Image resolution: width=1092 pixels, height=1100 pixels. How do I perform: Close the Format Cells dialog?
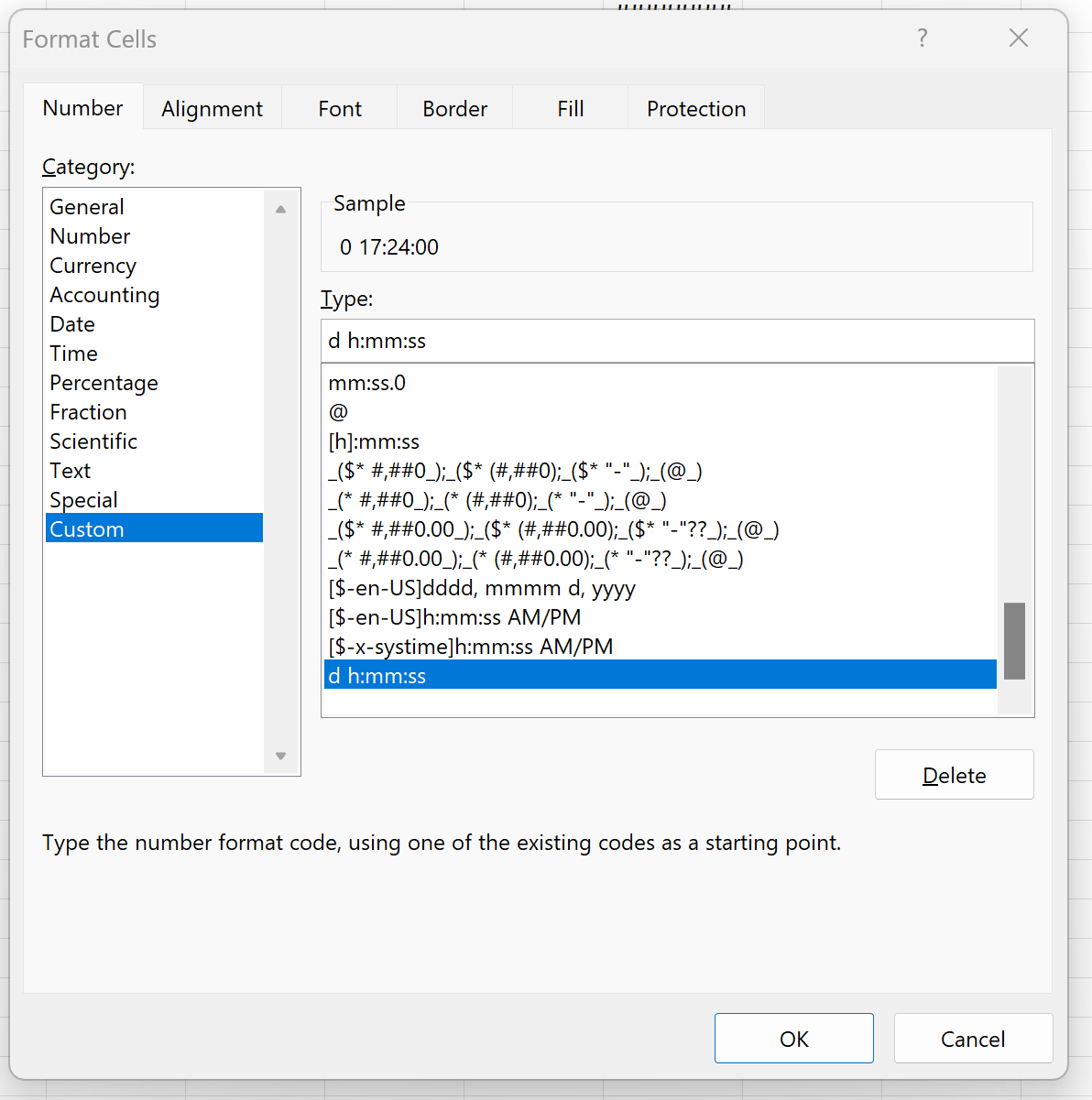pyautogui.click(x=1018, y=38)
